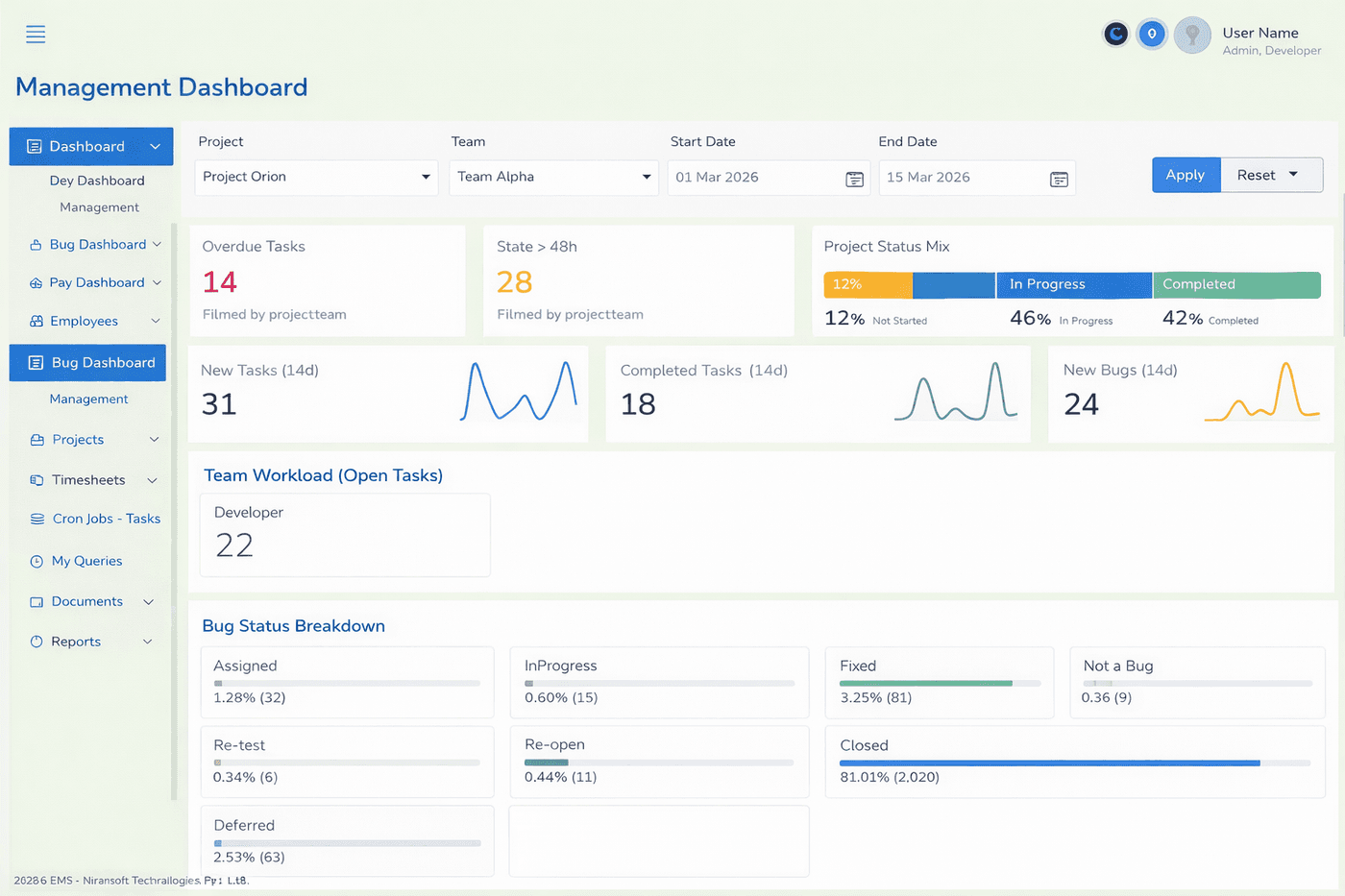
Task: Click the Apply button
Action: pyautogui.click(x=1186, y=175)
